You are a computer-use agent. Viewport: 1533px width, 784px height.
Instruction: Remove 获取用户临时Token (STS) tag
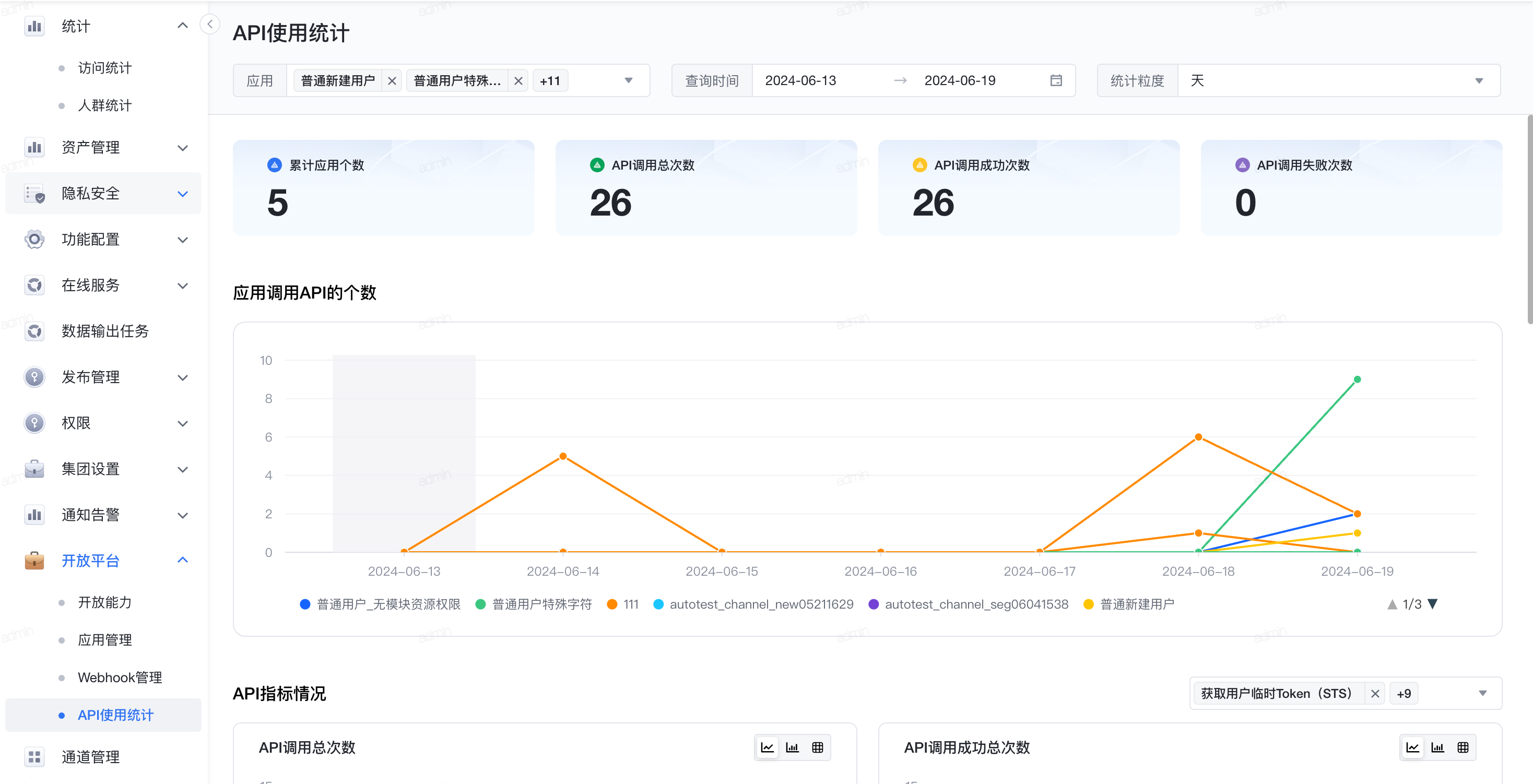pos(1375,694)
